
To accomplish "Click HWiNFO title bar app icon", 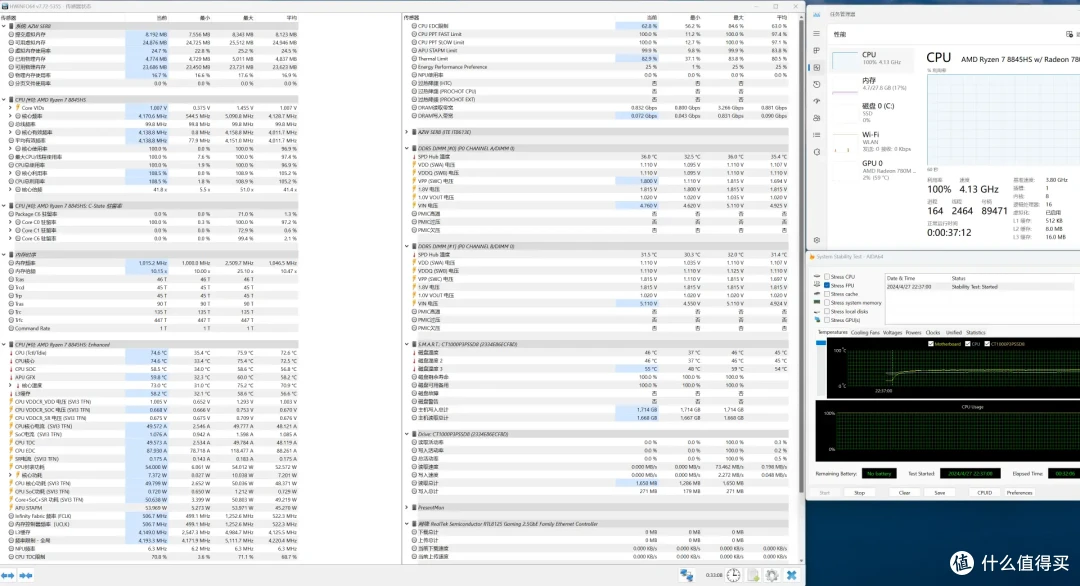I will pyautogui.click(x=5, y=6).
